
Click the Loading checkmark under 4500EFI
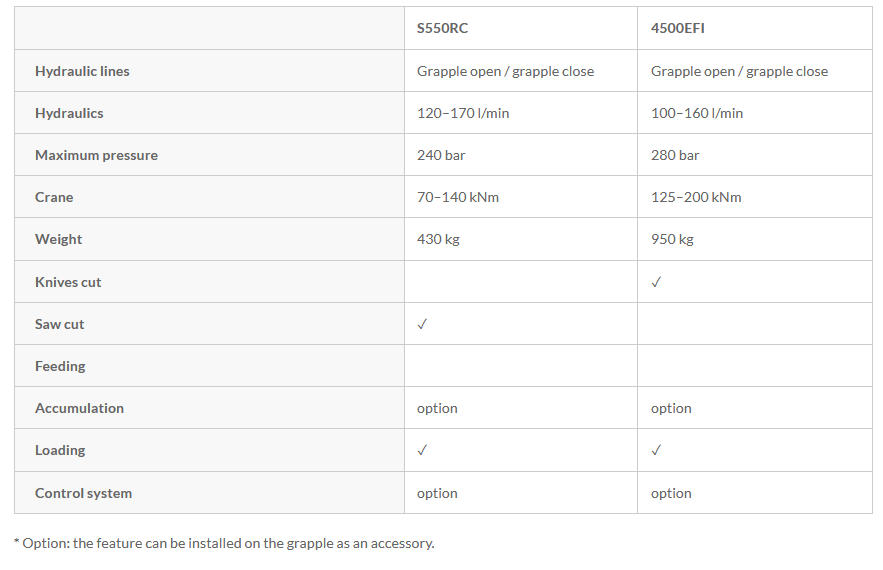pyautogui.click(x=656, y=450)
